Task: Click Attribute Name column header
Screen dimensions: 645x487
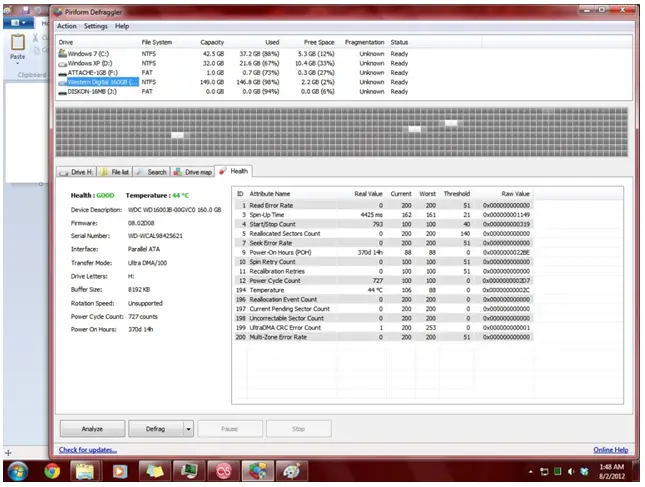Action: 270,193
